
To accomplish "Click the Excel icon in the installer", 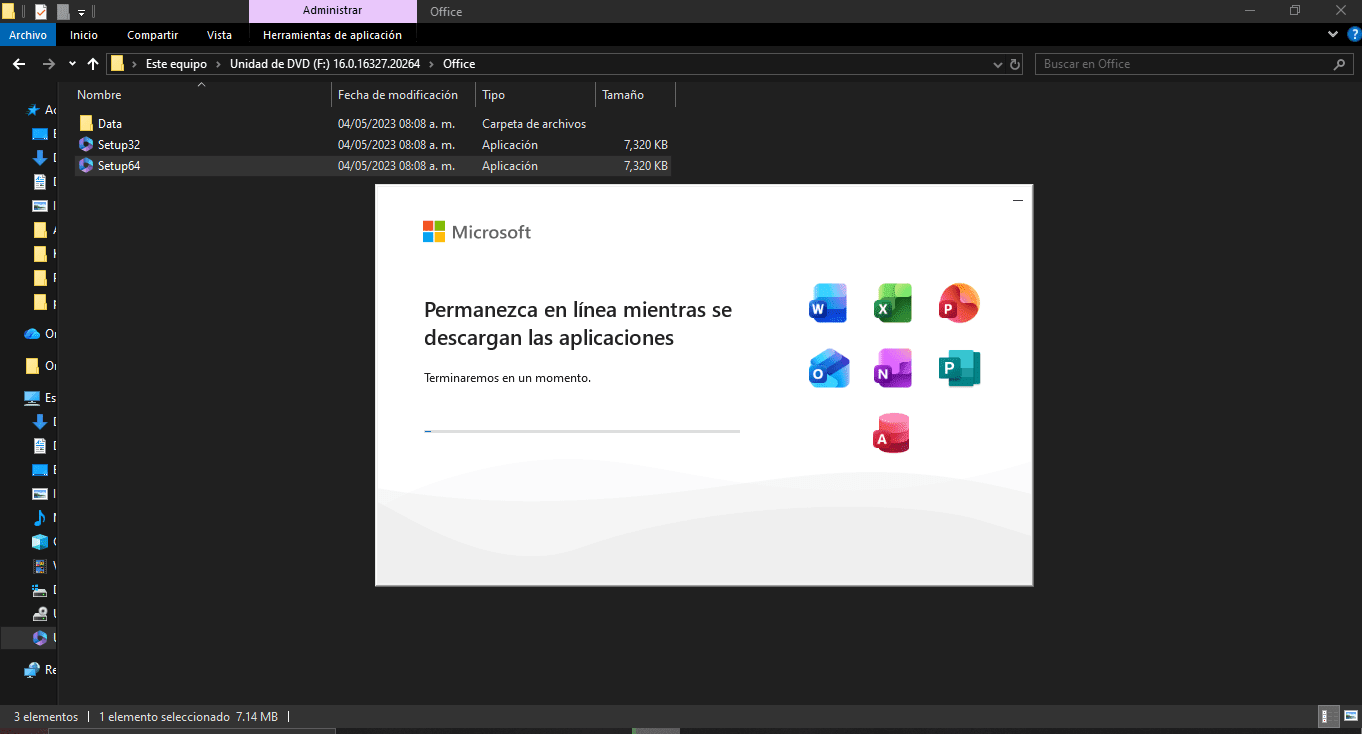I will (893, 303).
